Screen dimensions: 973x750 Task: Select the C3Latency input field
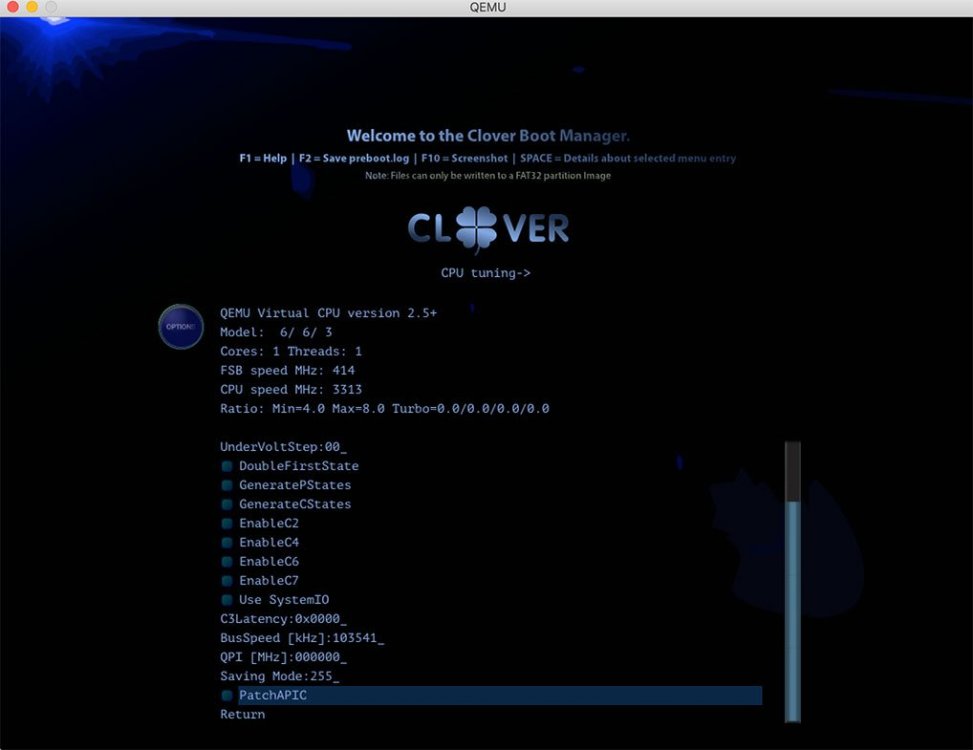coord(284,619)
